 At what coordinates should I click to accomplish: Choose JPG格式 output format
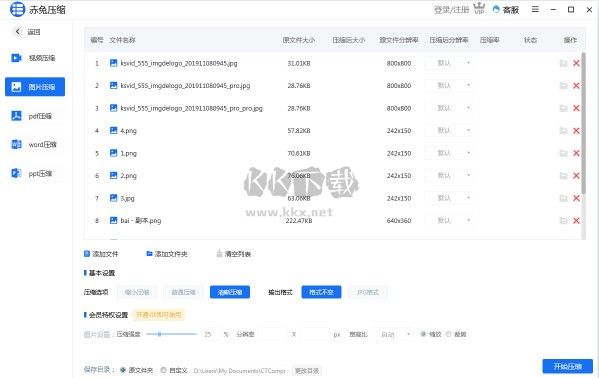click(368, 292)
